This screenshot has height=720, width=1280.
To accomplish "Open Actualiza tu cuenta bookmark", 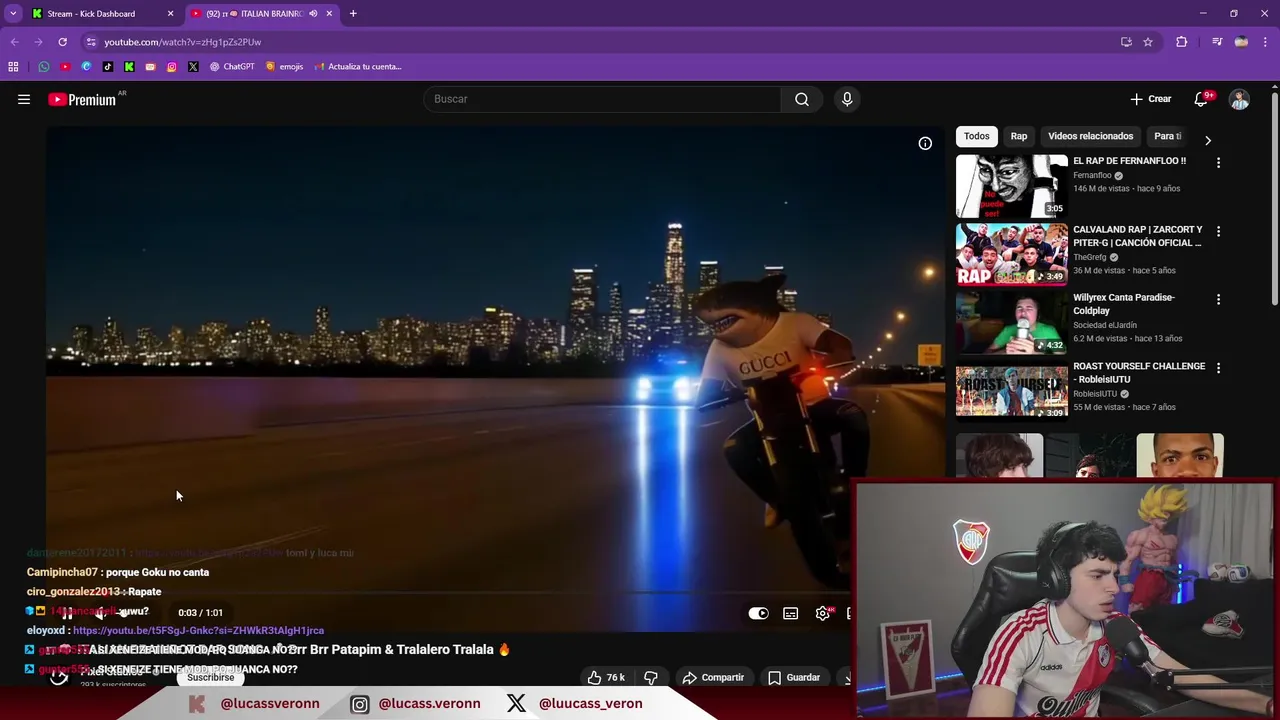I will (358, 67).
